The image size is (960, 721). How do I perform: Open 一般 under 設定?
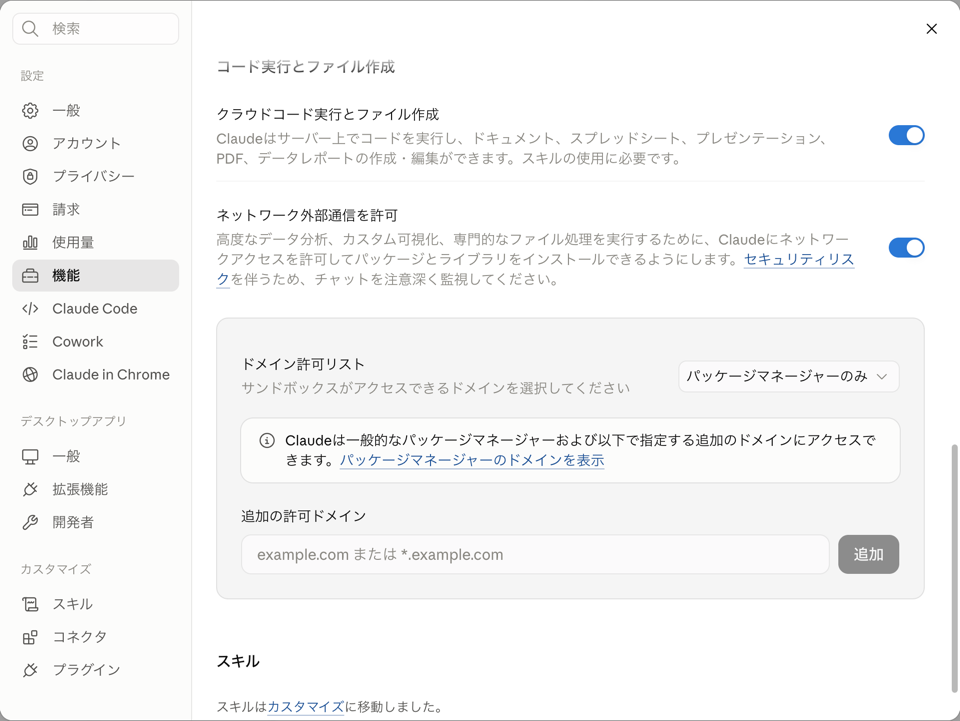pyautogui.click(x=96, y=111)
